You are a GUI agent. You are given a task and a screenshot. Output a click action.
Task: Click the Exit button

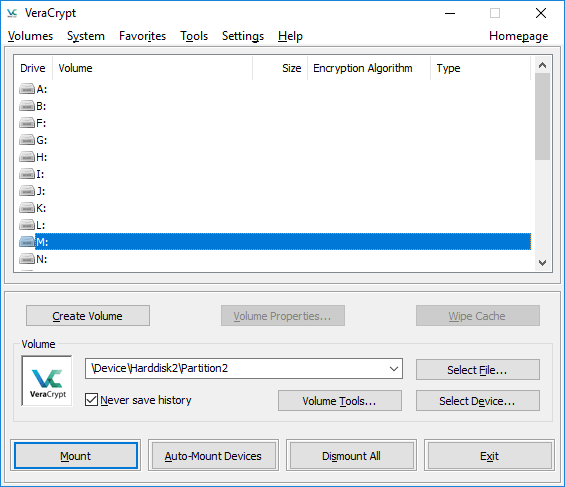[x=489, y=456]
